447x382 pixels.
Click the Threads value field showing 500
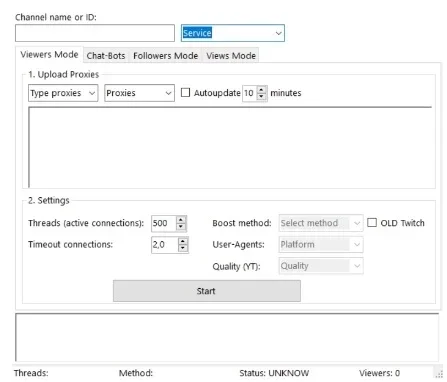[x=163, y=223]
